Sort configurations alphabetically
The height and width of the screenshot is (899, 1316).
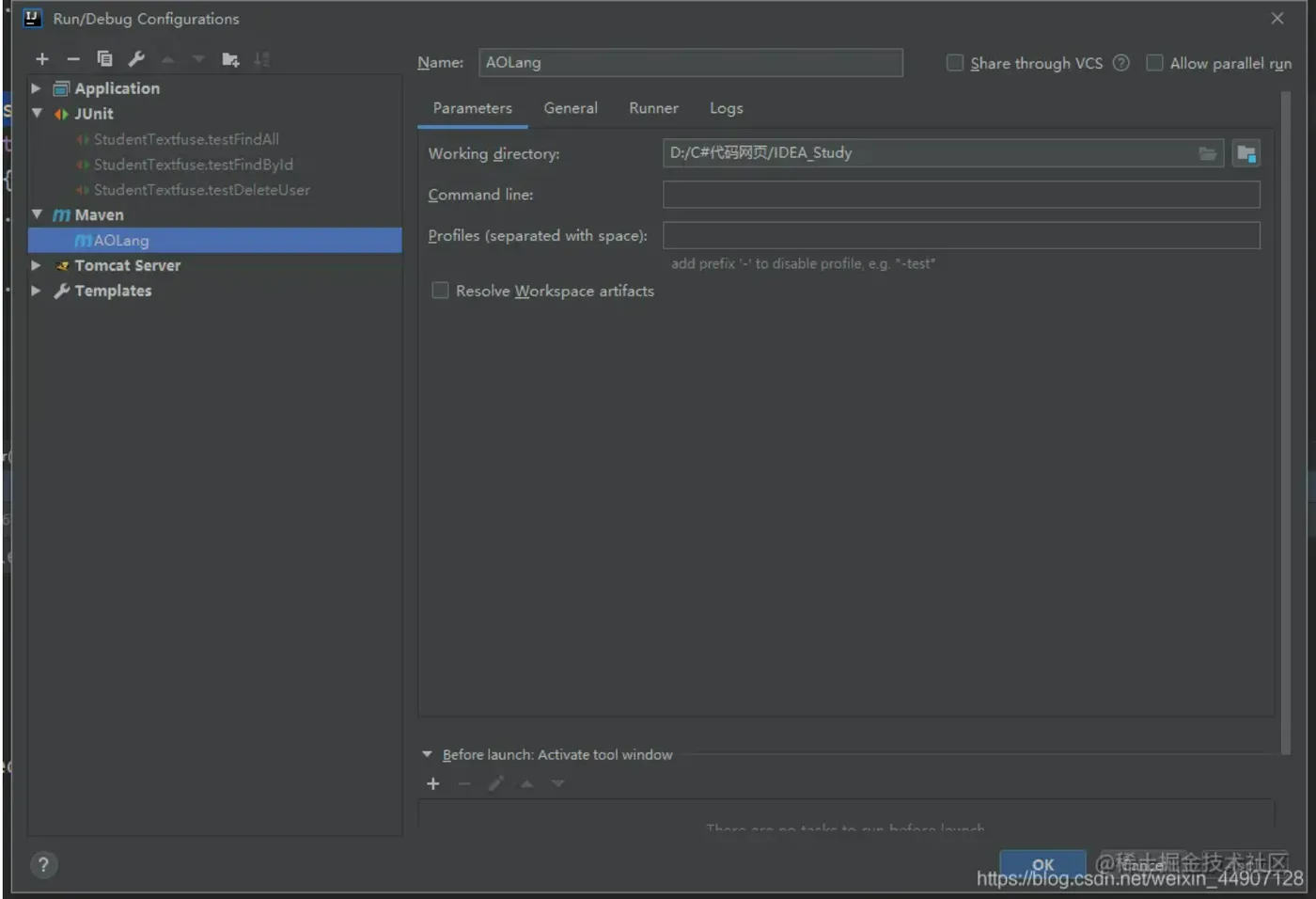(262, 59)
